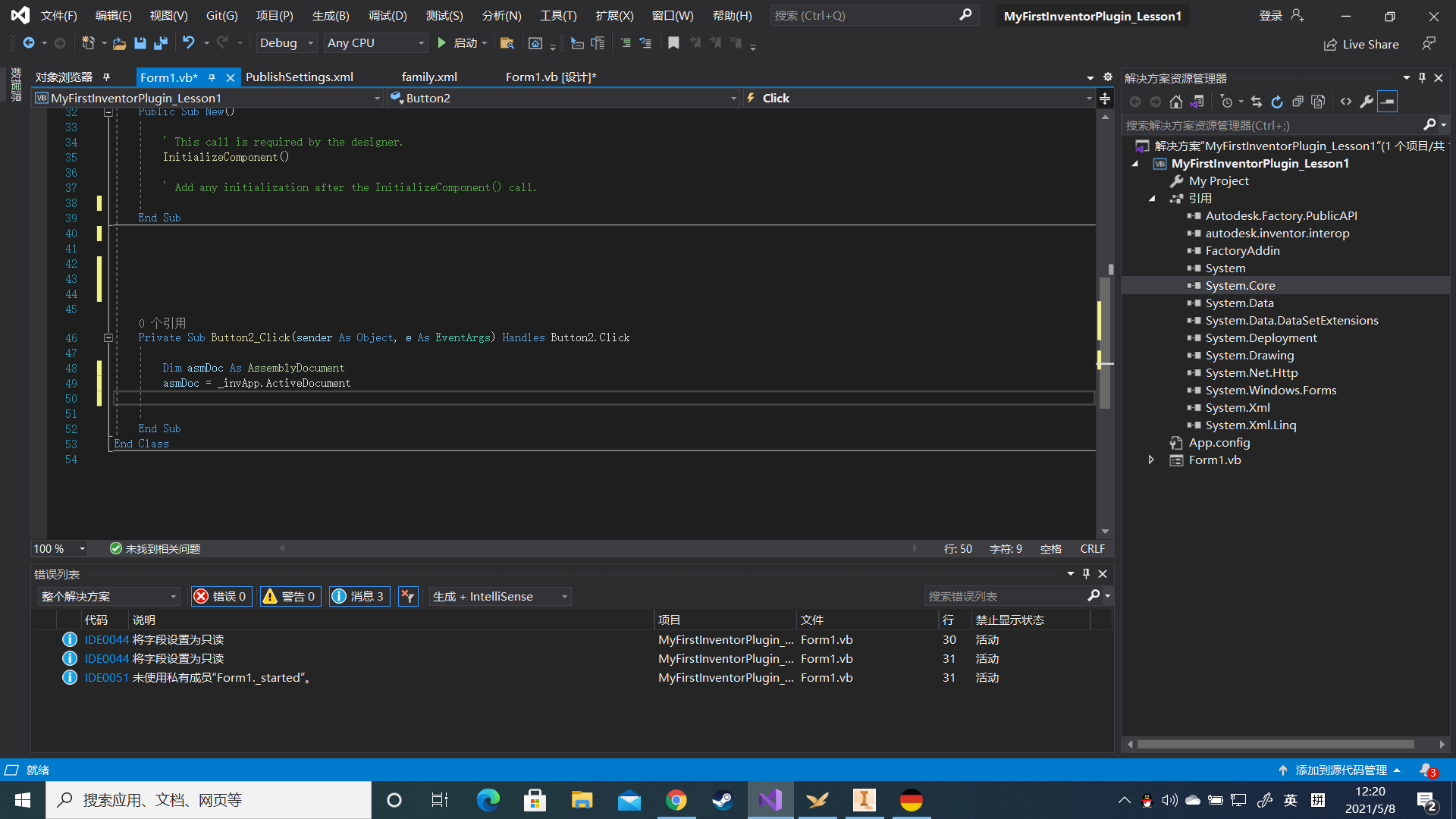The width and height of the screenshot is (1456, 819).
Task: Open the Debug configuration dropdown
Action: [286, 43]
